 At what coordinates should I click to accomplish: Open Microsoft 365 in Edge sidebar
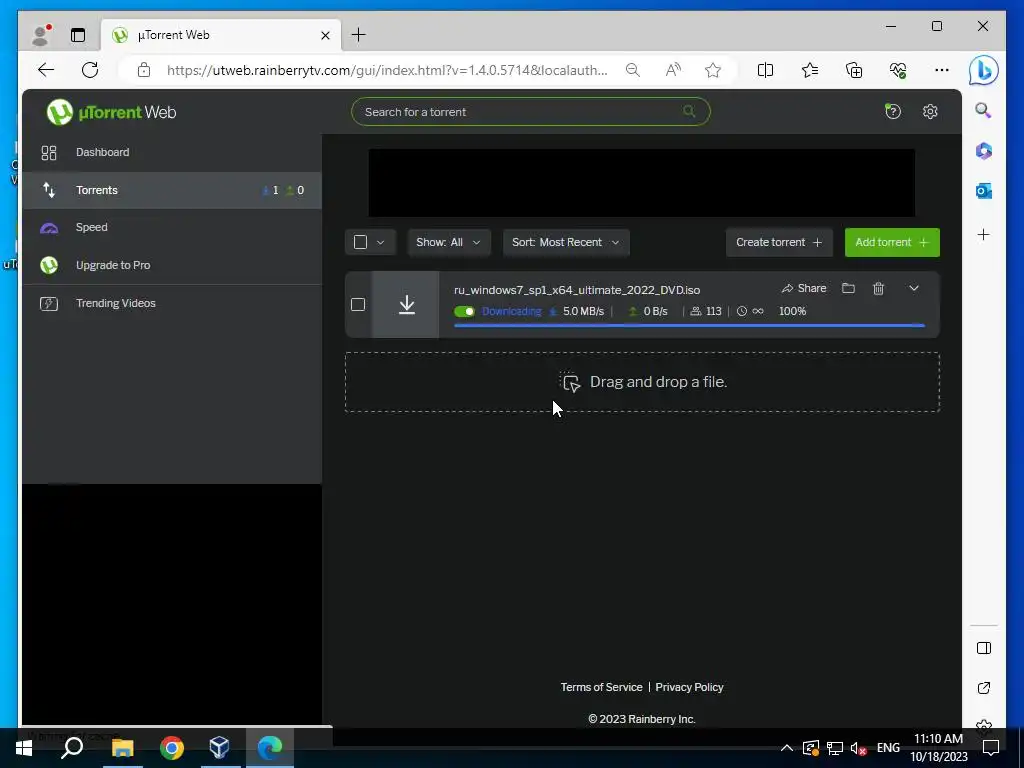pyautogui.click(x=984, y=151)
